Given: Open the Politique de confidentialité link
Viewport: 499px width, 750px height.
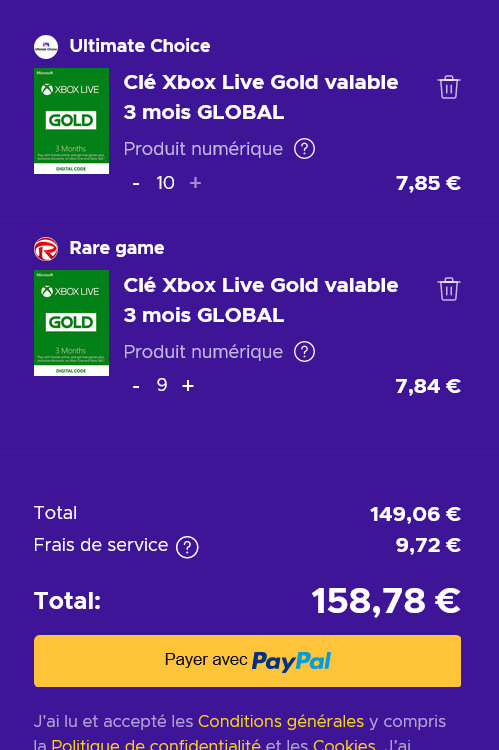Looking at the screenshot, I should click(156, 744).
